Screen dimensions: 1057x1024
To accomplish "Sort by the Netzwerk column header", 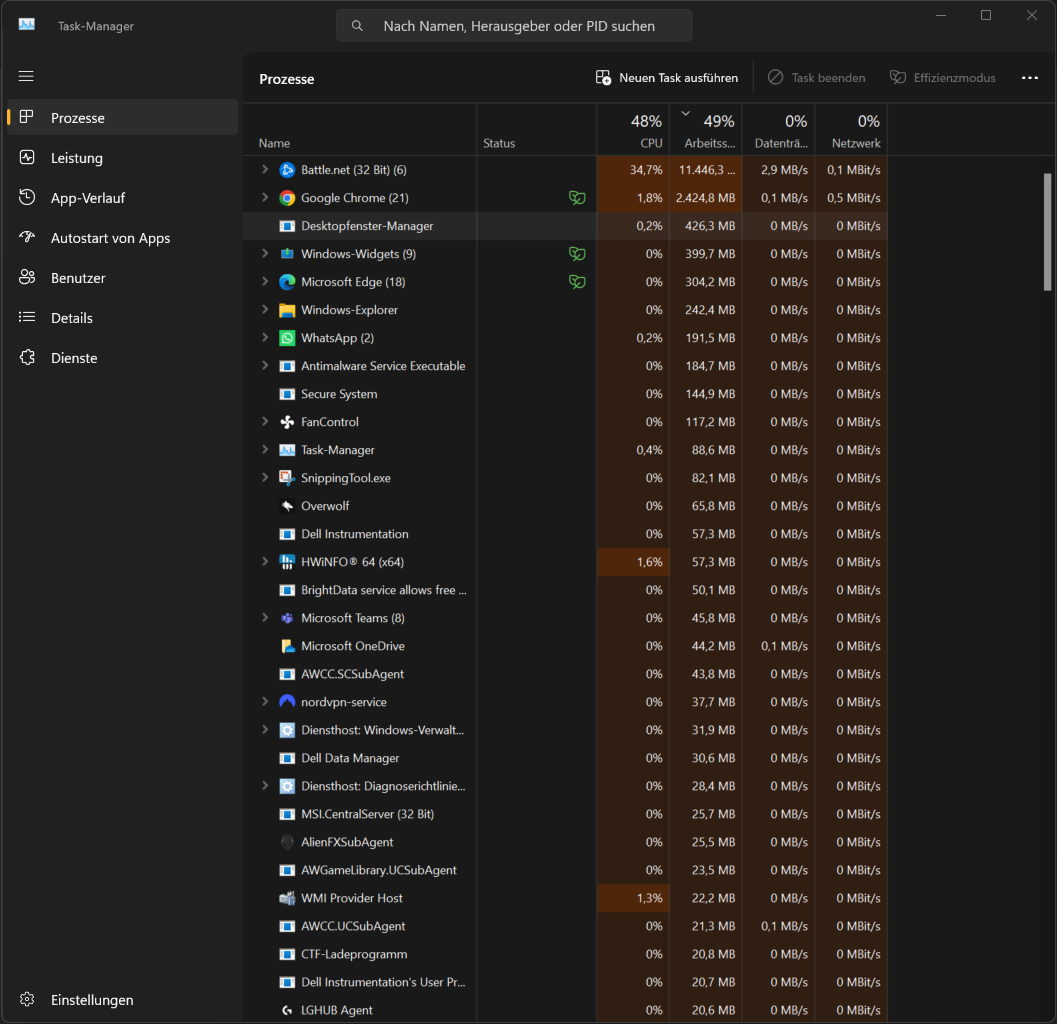I will (851, 130).
